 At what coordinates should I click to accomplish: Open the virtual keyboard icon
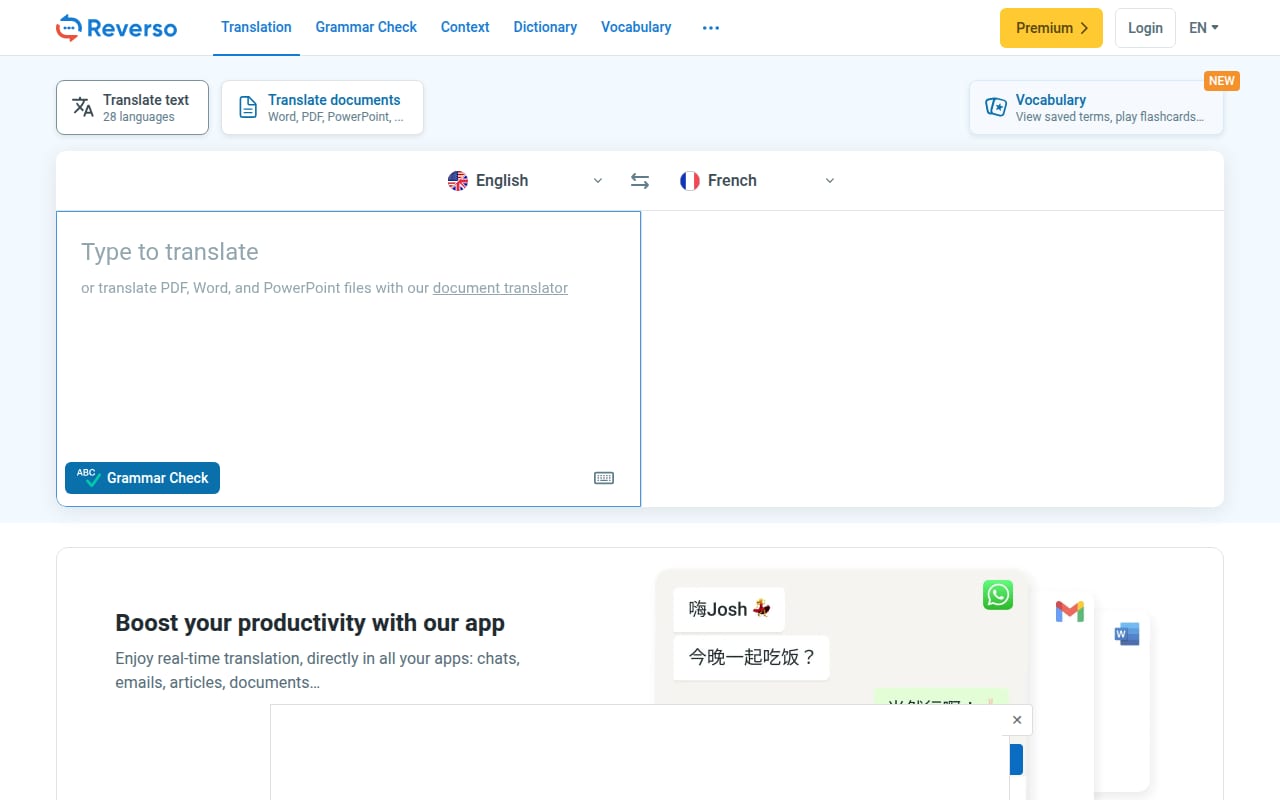604,478
